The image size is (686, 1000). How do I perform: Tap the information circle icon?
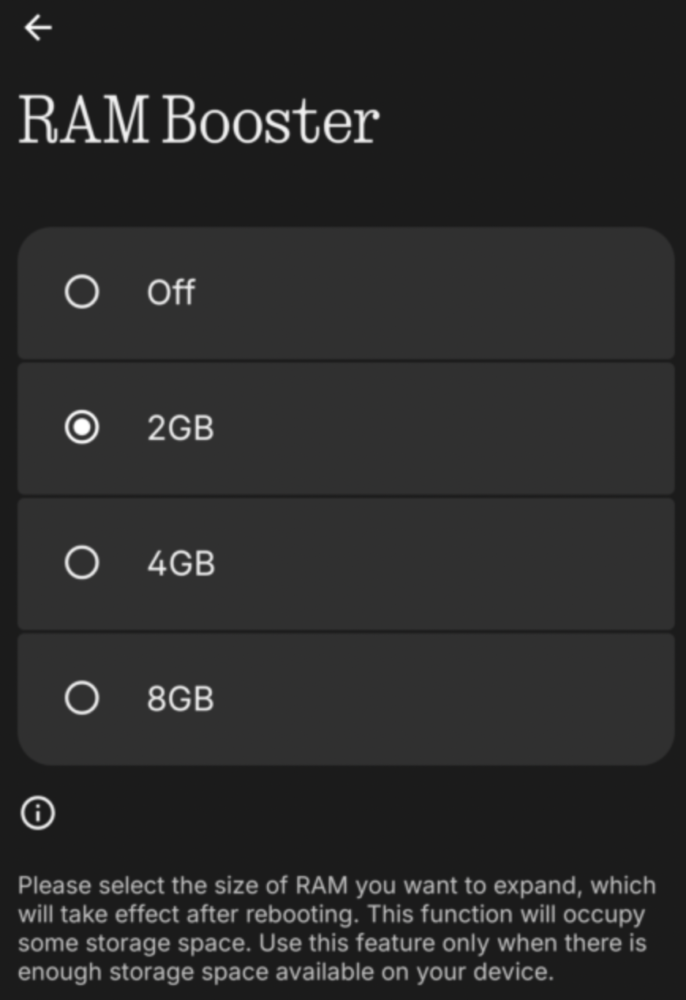(x=38, y=813)
